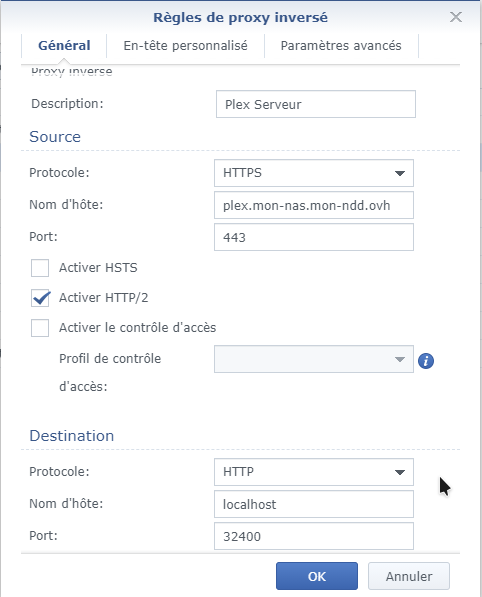Select the Général tab
Image resolution: width=482 pixels, height=597 pixels.
click(x=64, y=46)
